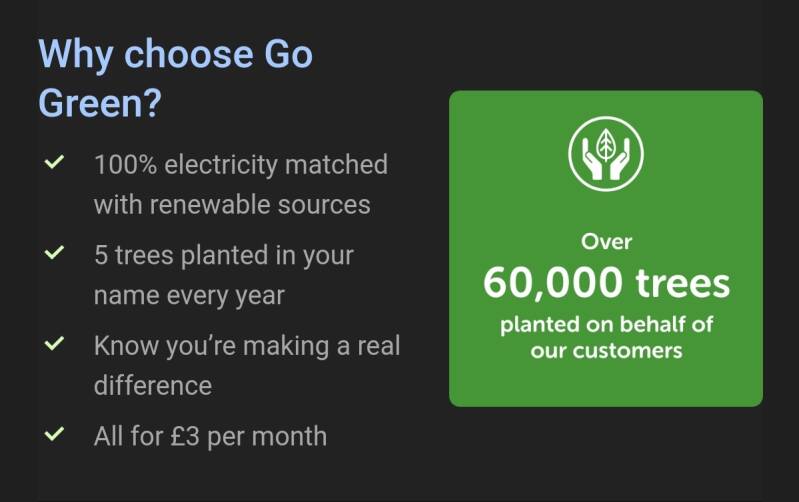
Task: Click the checkmark next to All for £3
Action: (53, 434)
